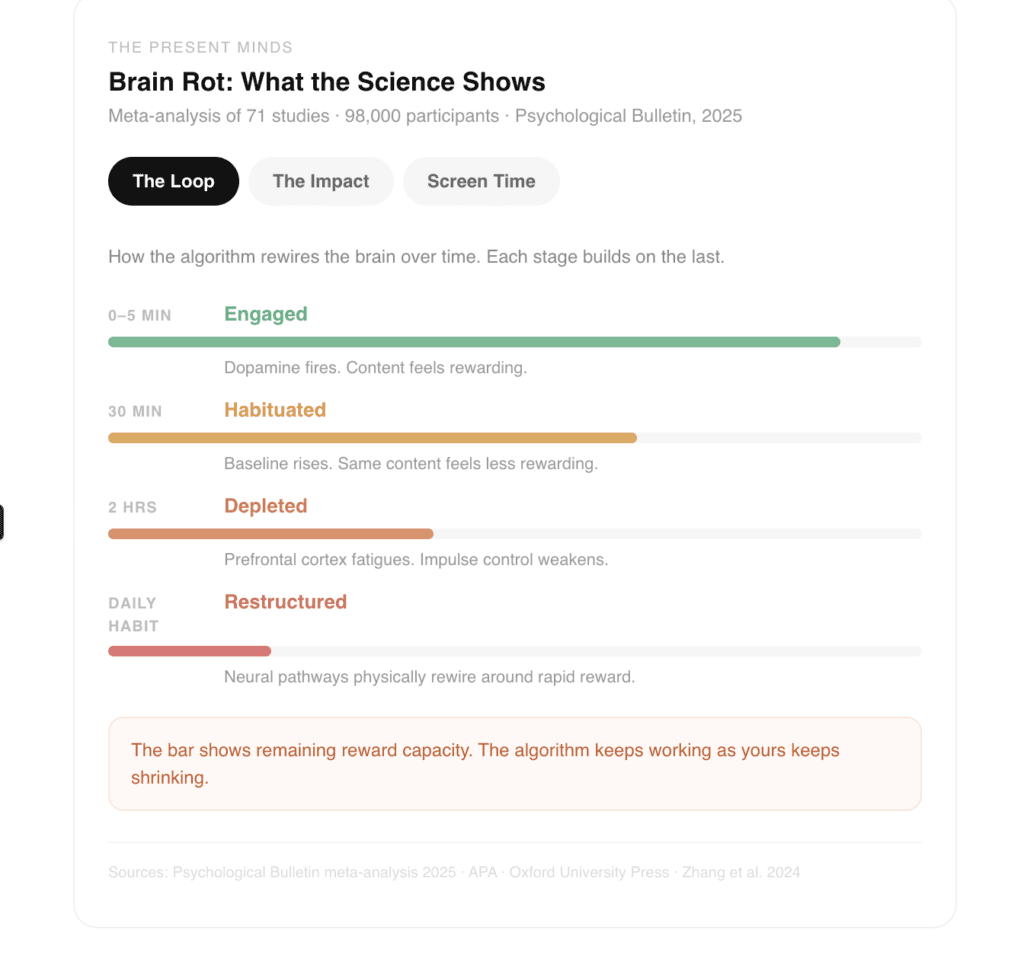
Task: Click the red Restructured progress bar
Action: point(190,651)
